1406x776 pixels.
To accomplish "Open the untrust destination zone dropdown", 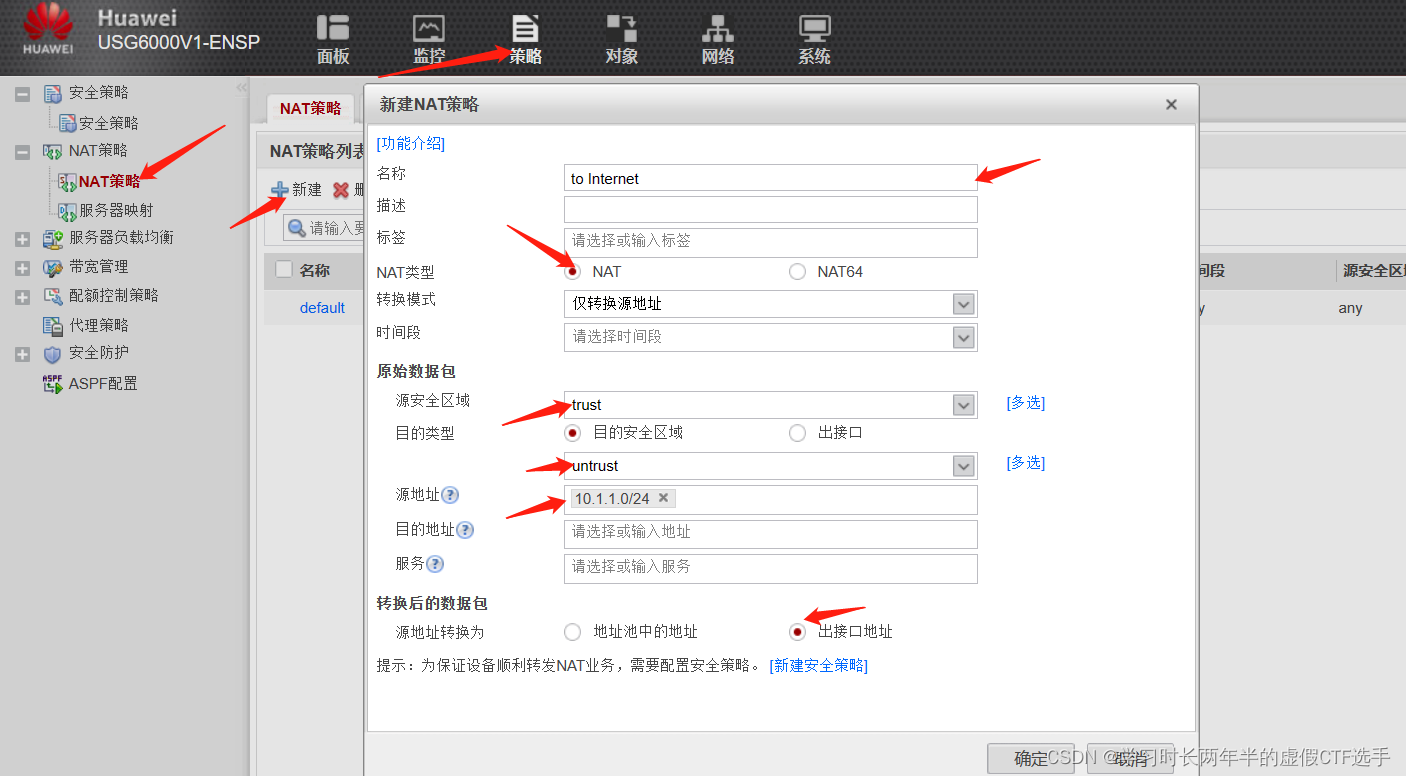I will (x=963, y=466).
